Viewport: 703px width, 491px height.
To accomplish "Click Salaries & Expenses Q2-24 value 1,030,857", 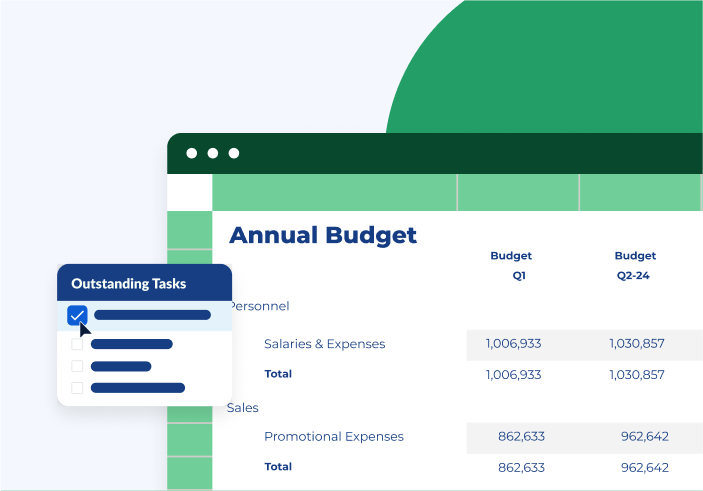I will 637,344.
